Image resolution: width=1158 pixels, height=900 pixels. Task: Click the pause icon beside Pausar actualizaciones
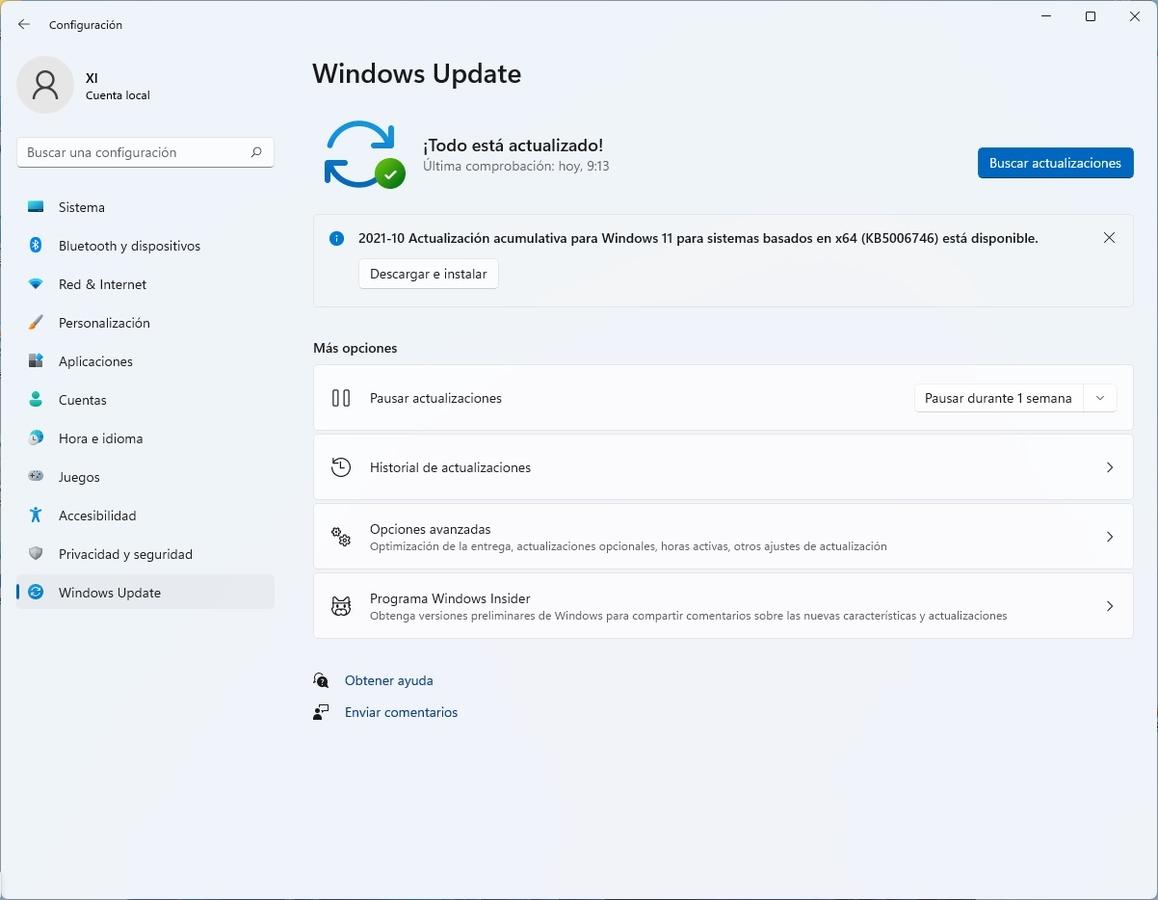pos(340,398)
